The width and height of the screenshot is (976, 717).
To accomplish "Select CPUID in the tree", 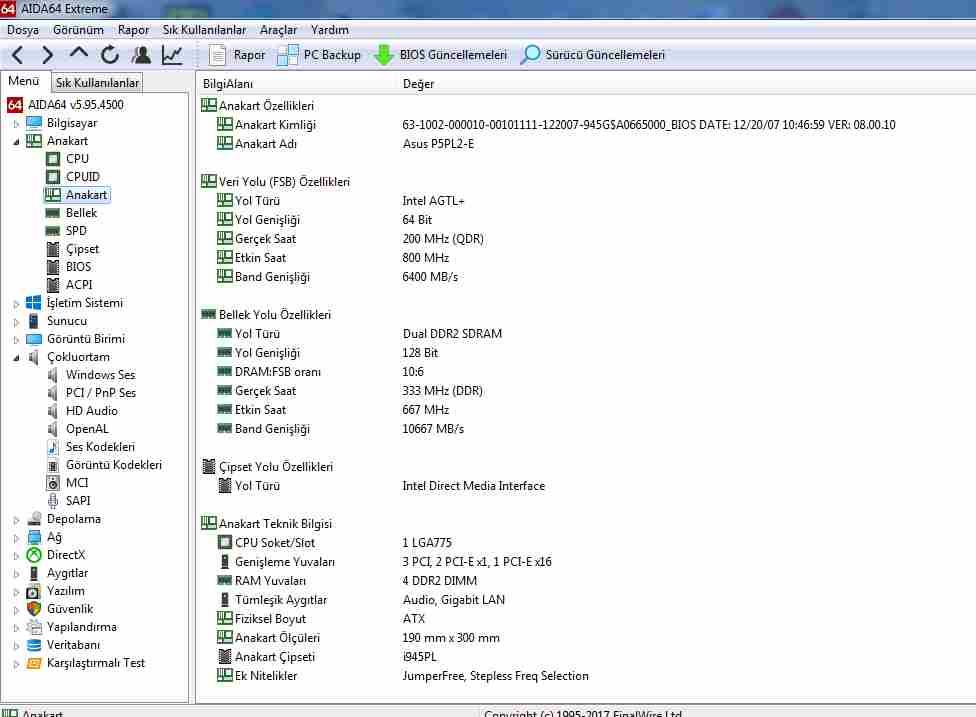I will 82,177.
